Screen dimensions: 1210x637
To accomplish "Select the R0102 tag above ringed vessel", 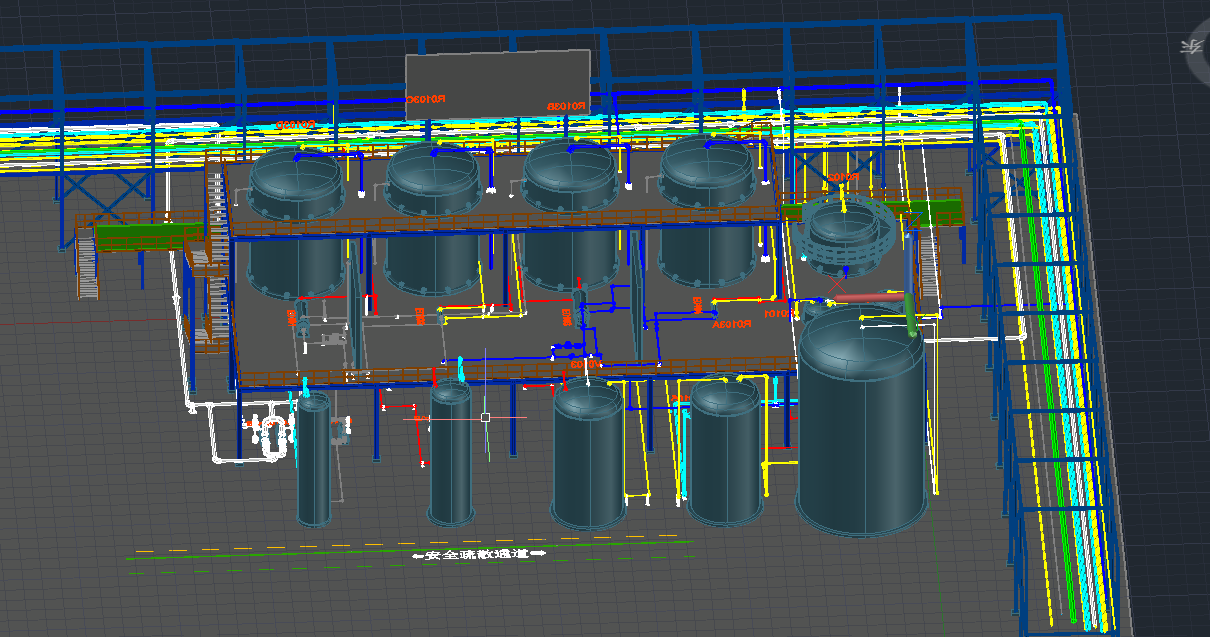I will point(843,177).
